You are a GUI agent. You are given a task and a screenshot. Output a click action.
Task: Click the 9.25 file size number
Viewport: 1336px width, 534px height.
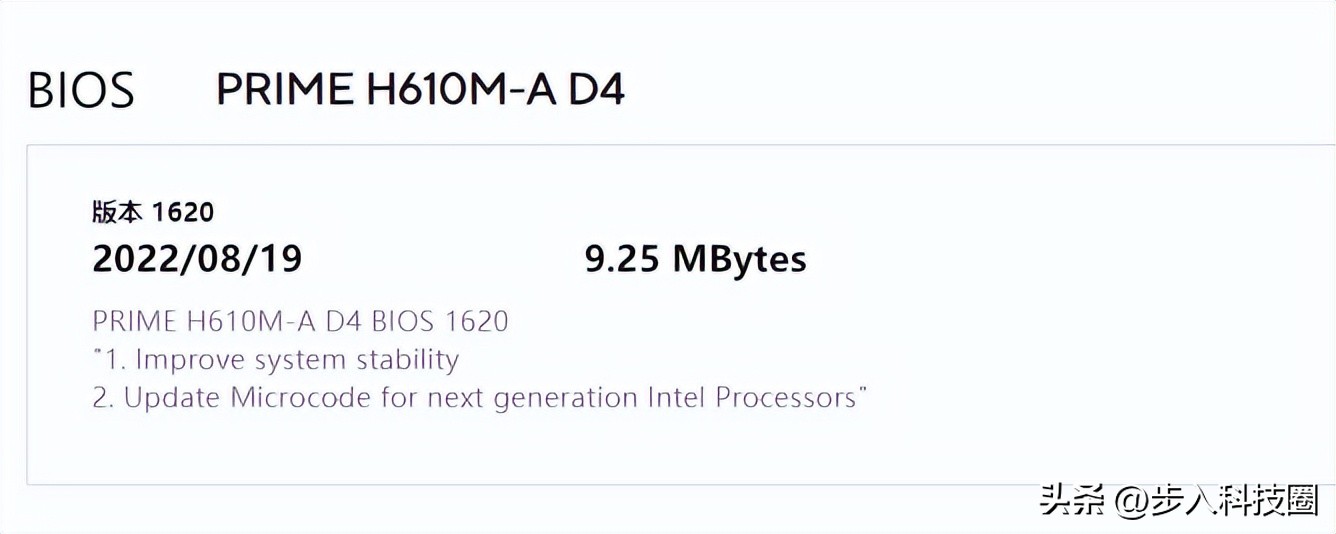[622, 260]
